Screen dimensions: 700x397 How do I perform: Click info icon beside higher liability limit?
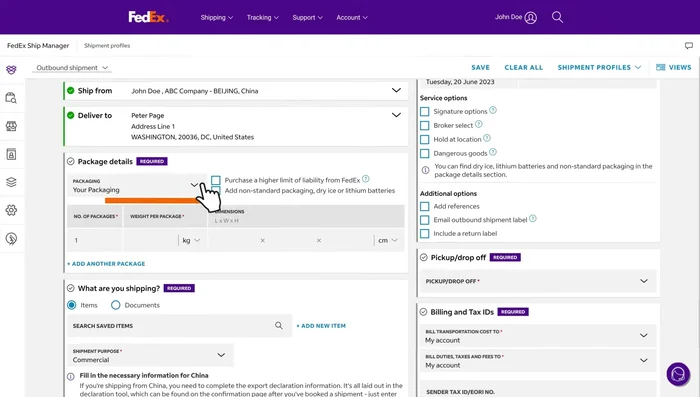366,179
